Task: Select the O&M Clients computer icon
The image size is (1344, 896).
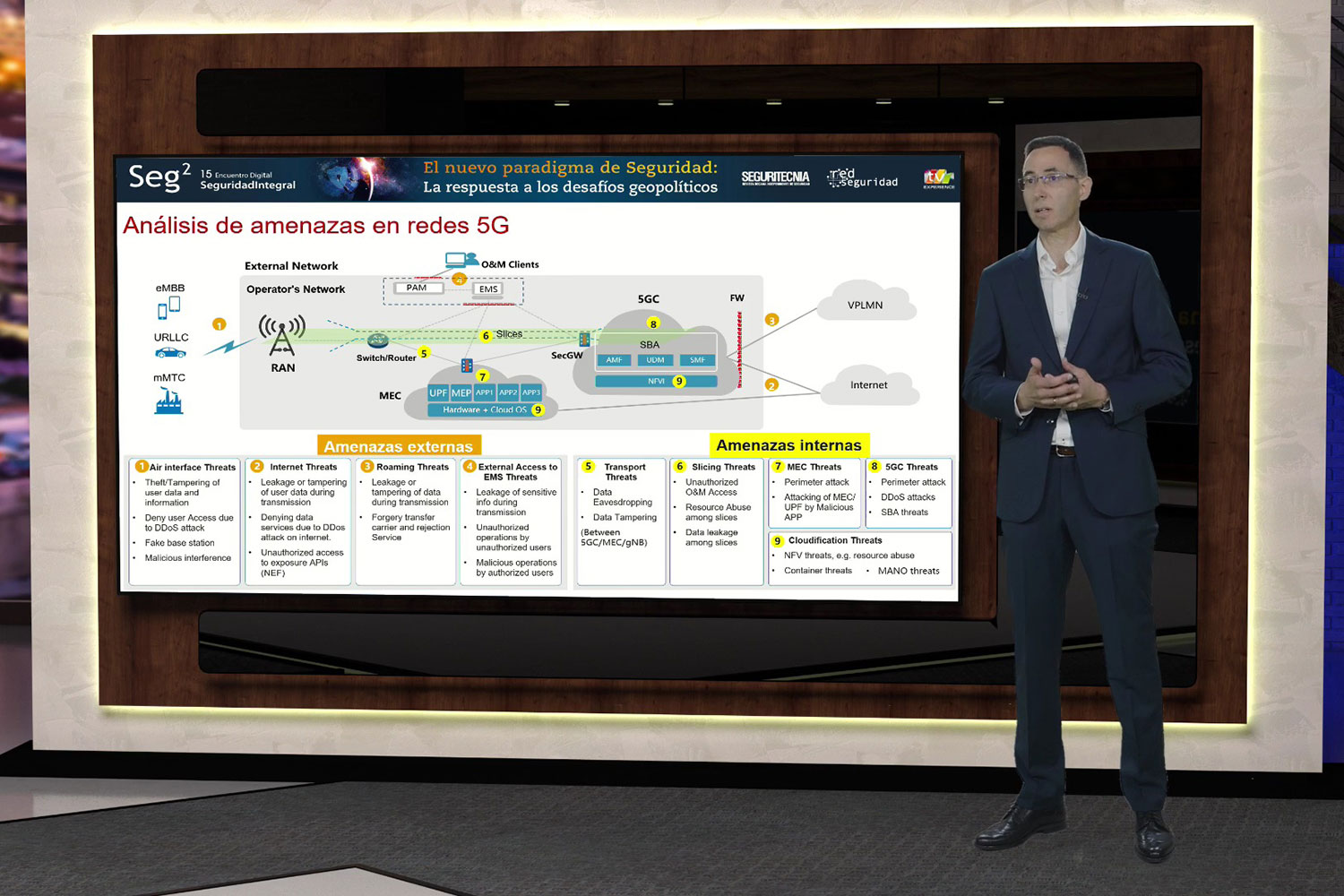Action: click(461, 261)
